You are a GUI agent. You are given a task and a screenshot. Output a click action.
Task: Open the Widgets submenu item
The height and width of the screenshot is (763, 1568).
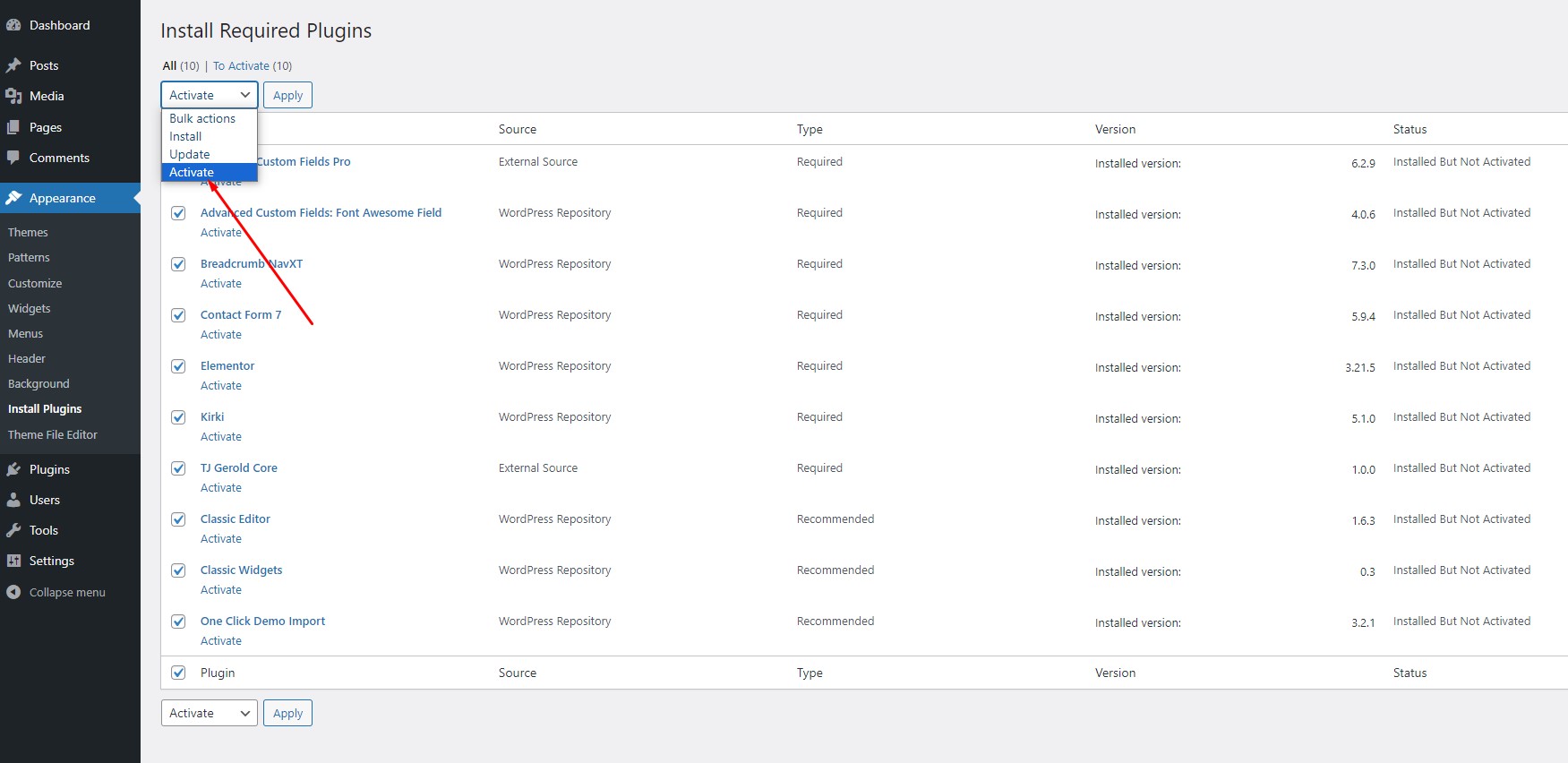click(30, 308)
